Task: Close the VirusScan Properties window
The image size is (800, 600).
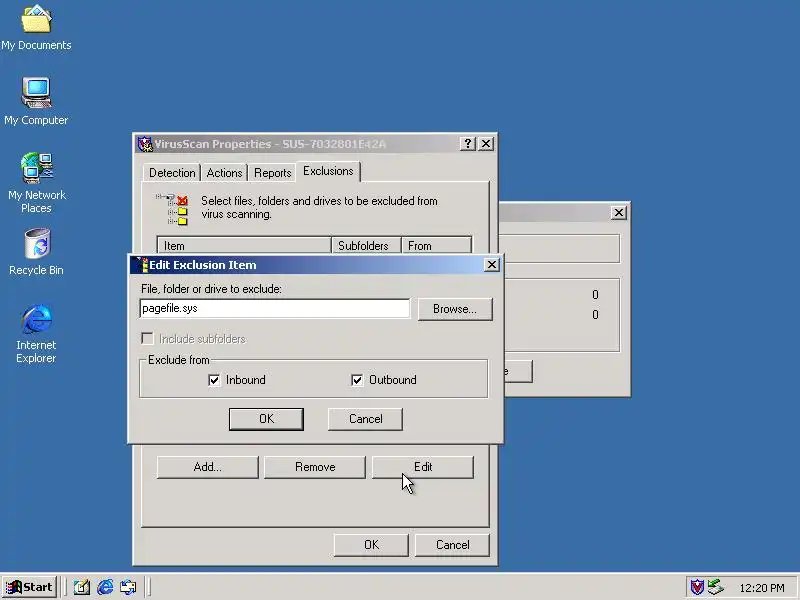Action: click(x=486, y=144)
